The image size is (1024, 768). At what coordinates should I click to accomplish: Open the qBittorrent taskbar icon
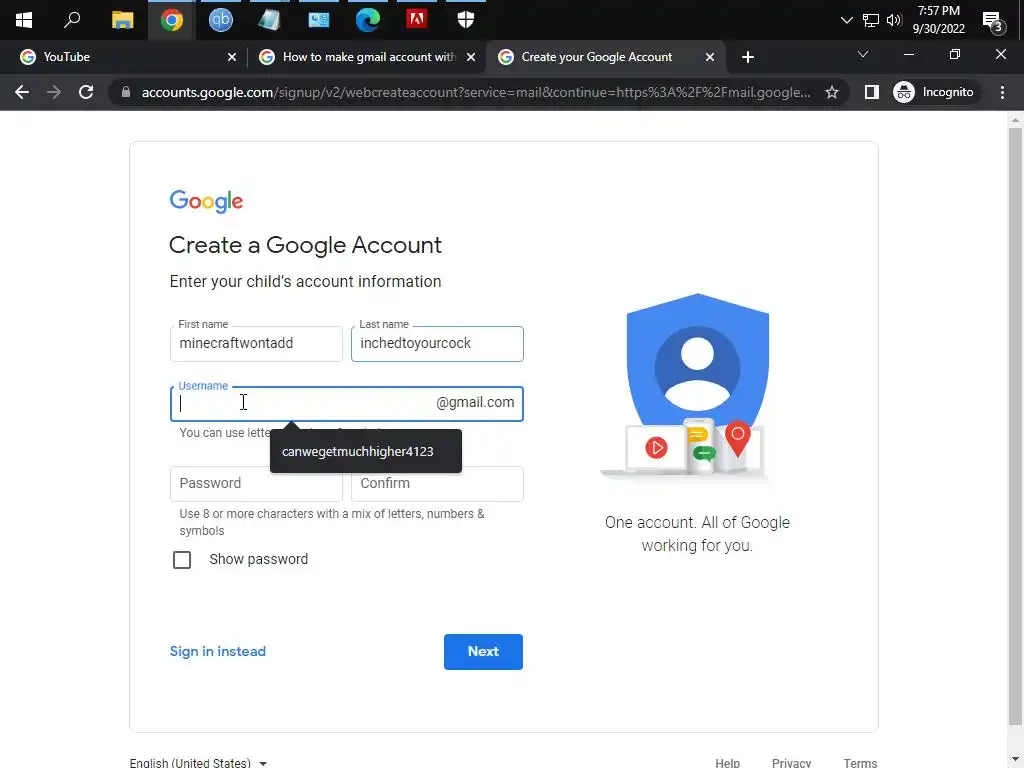click(x=221, y=20)
